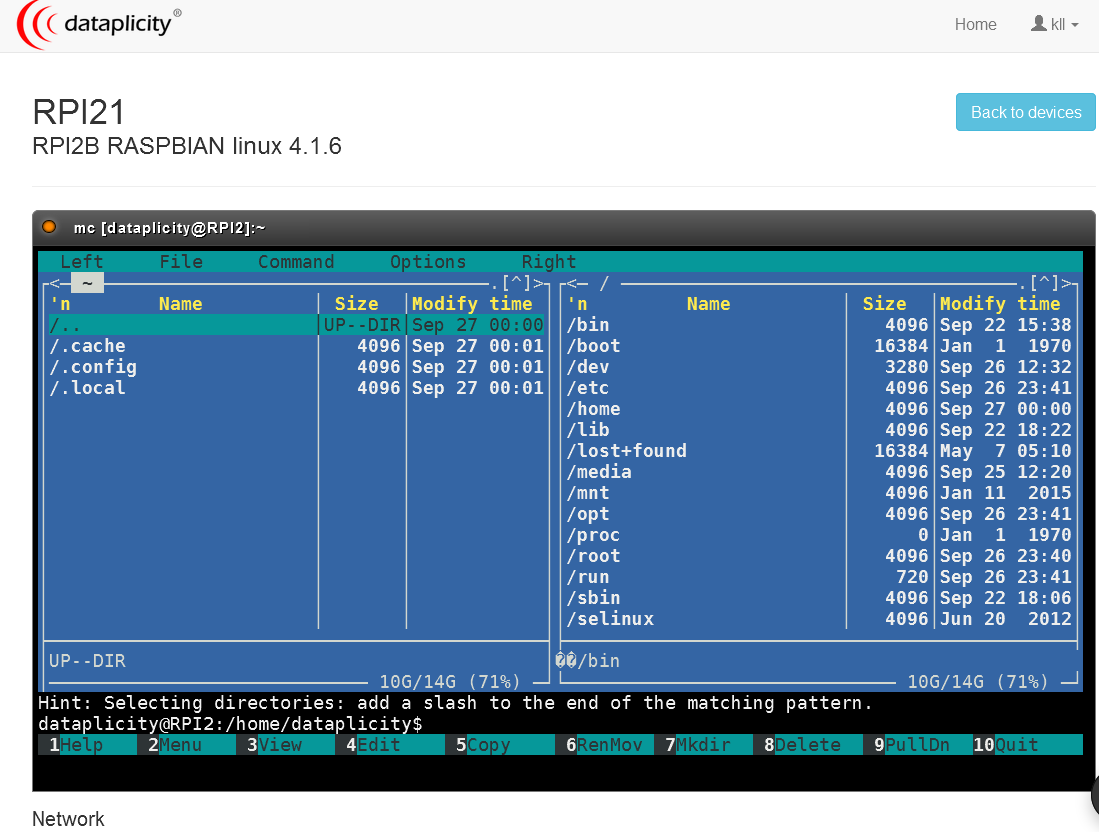Select the /.cache directory in left panel
The image size is (1099, 832).
[x=88, y=346]
